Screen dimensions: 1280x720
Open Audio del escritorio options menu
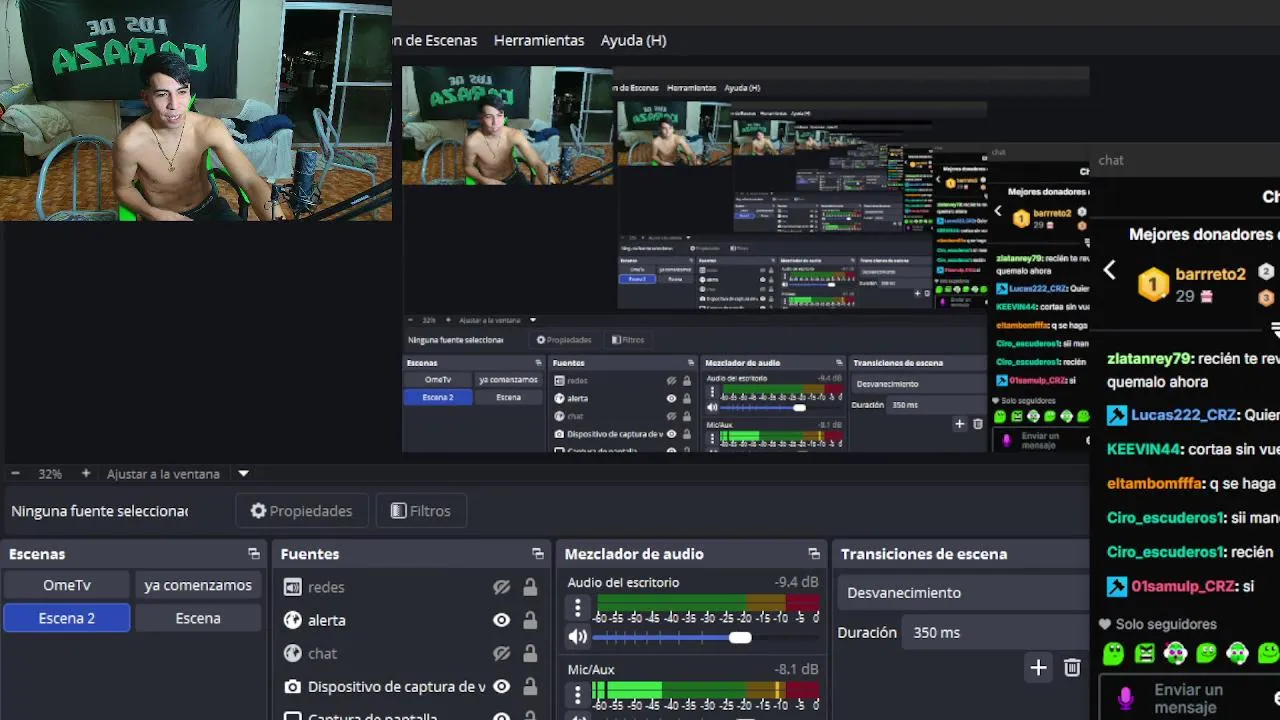[x=577, y=607]
